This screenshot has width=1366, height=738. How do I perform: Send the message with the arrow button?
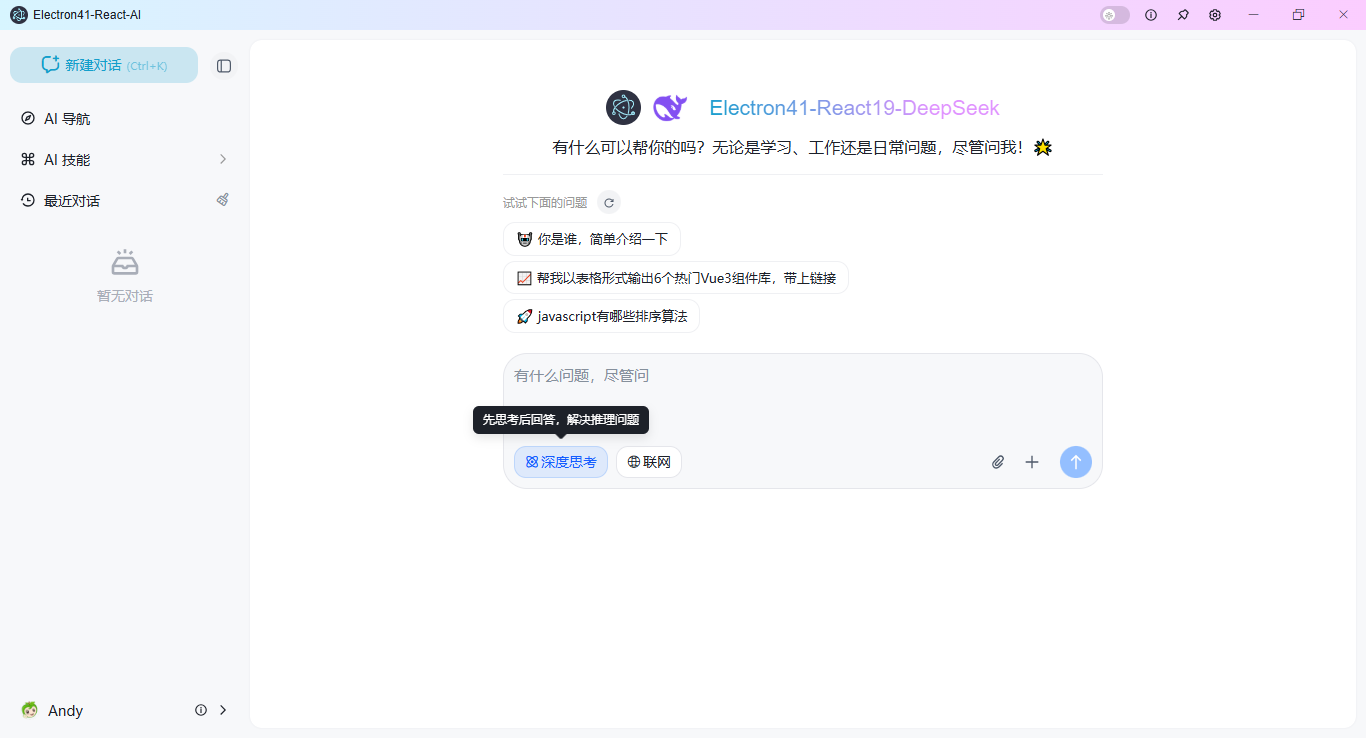[x=1076, y=462]
